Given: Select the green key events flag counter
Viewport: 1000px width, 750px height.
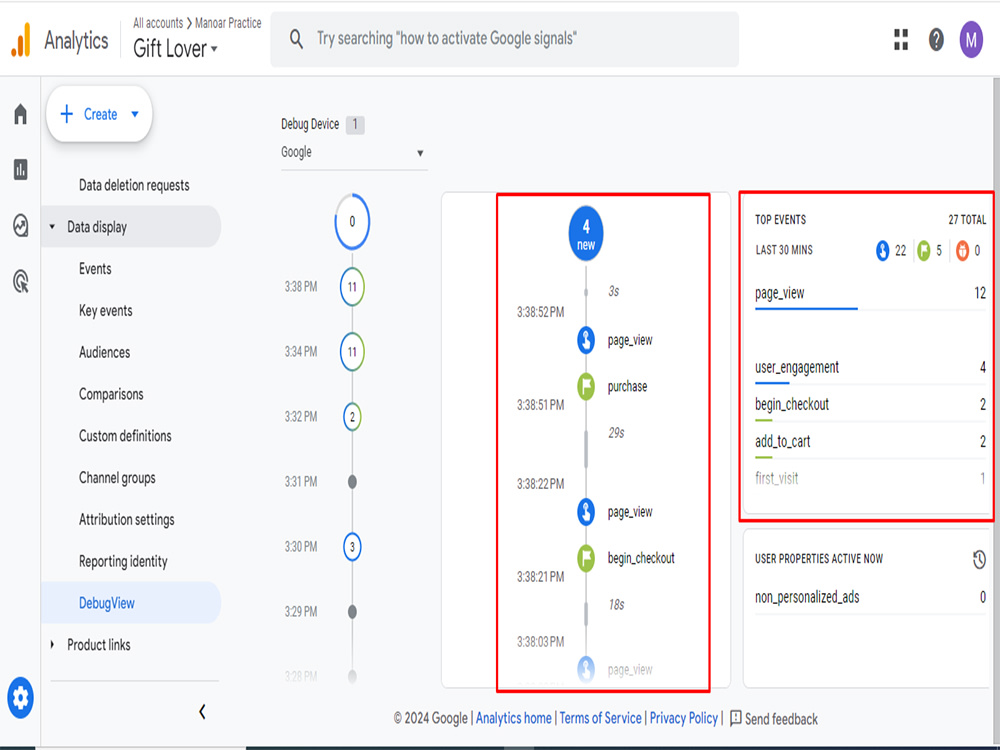Looking at the screenshot, I should (922, 251).
